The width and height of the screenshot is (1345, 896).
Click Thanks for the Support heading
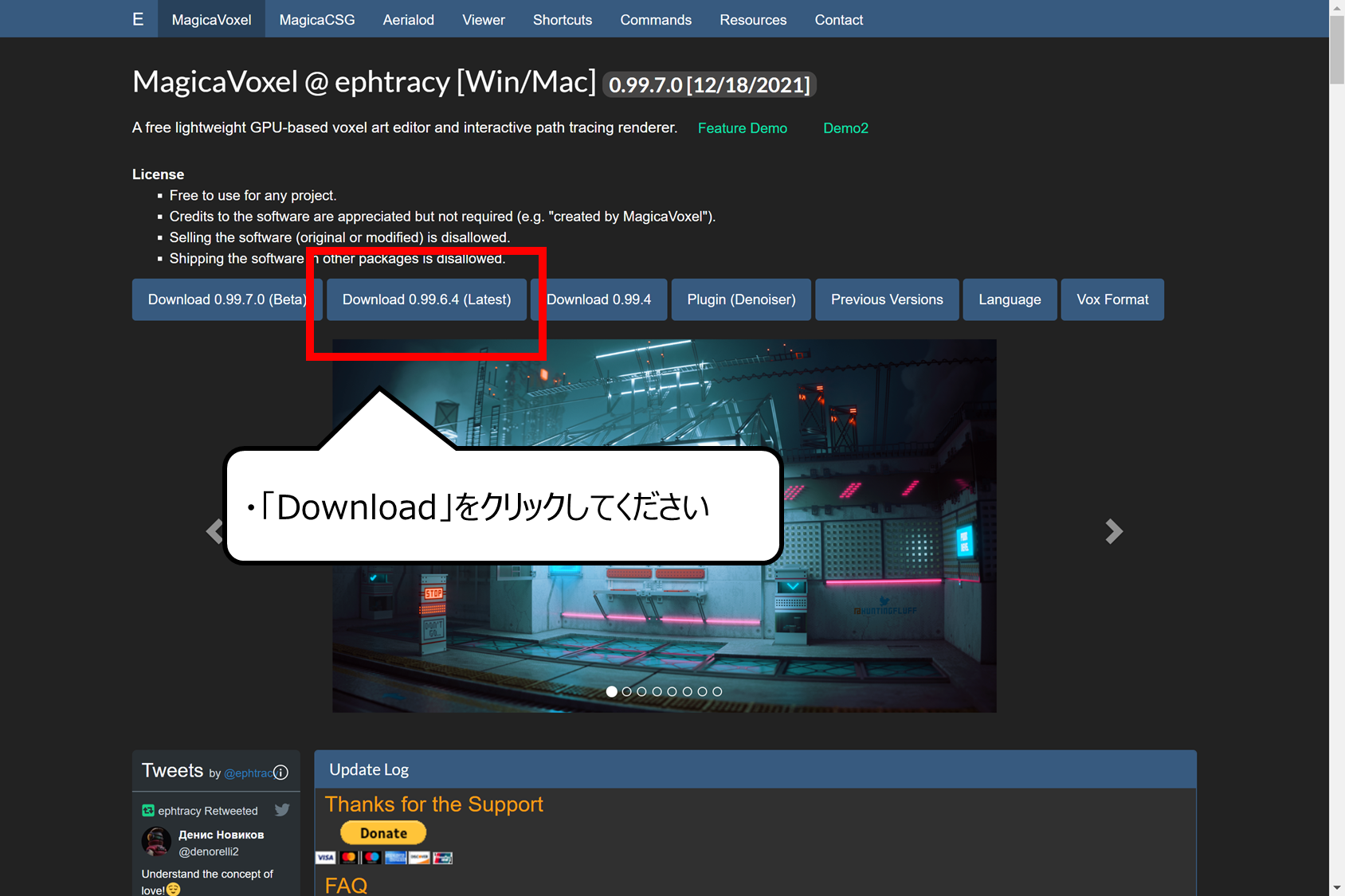tap(433, 804)
